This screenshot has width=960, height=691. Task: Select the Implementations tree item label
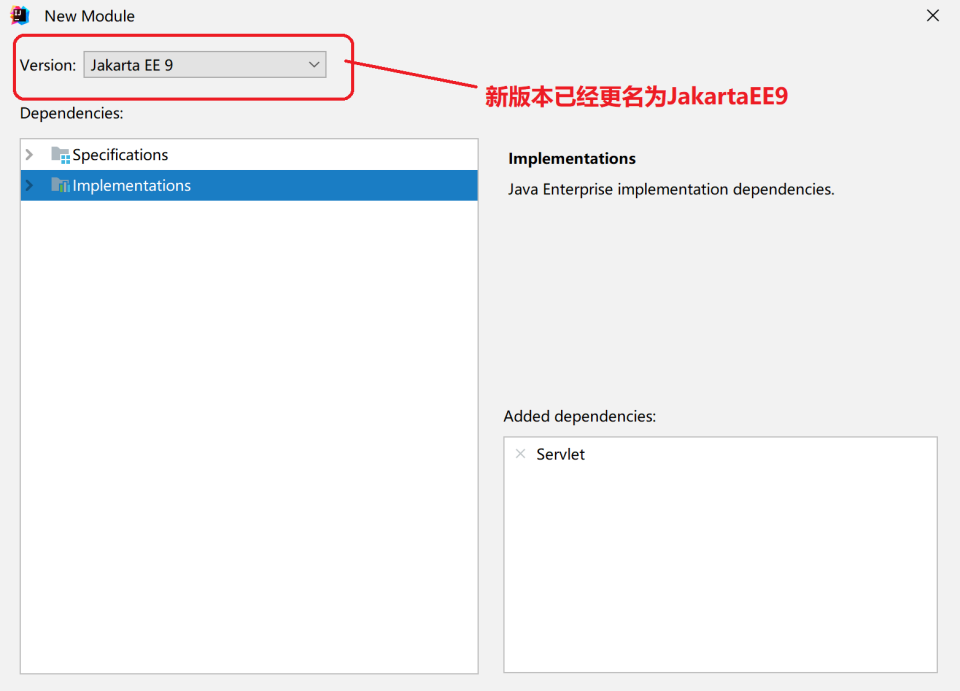point(131,186)
